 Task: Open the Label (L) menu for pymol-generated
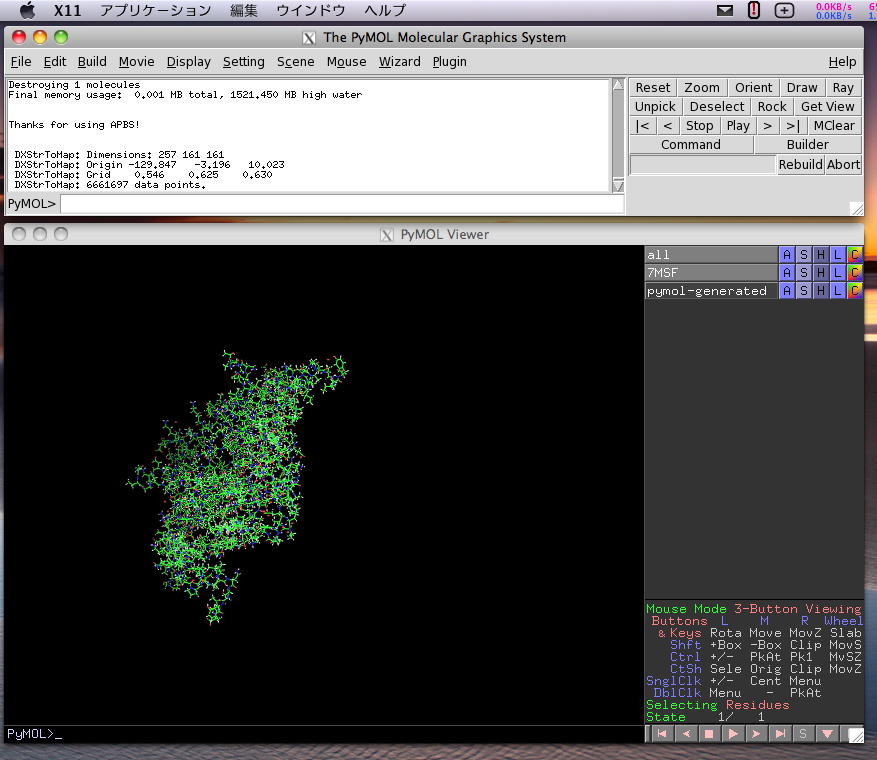[837, 291]
